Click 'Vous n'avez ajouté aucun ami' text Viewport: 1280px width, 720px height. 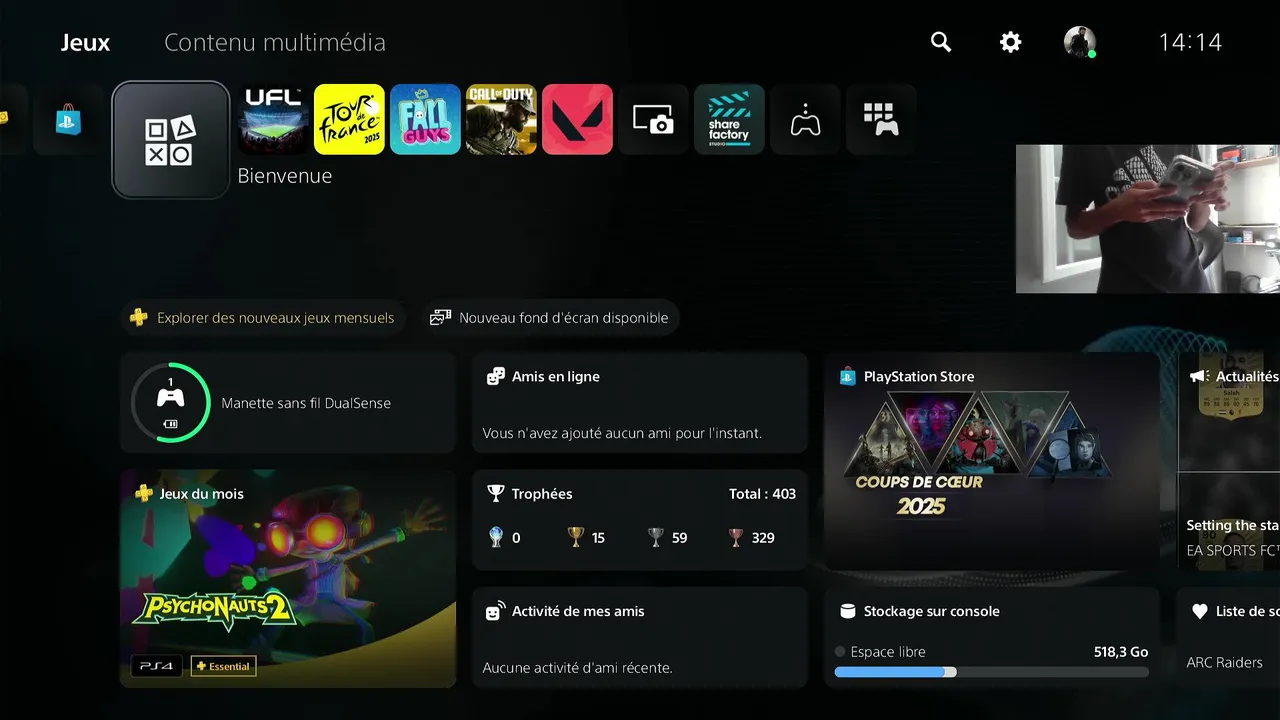622,433
